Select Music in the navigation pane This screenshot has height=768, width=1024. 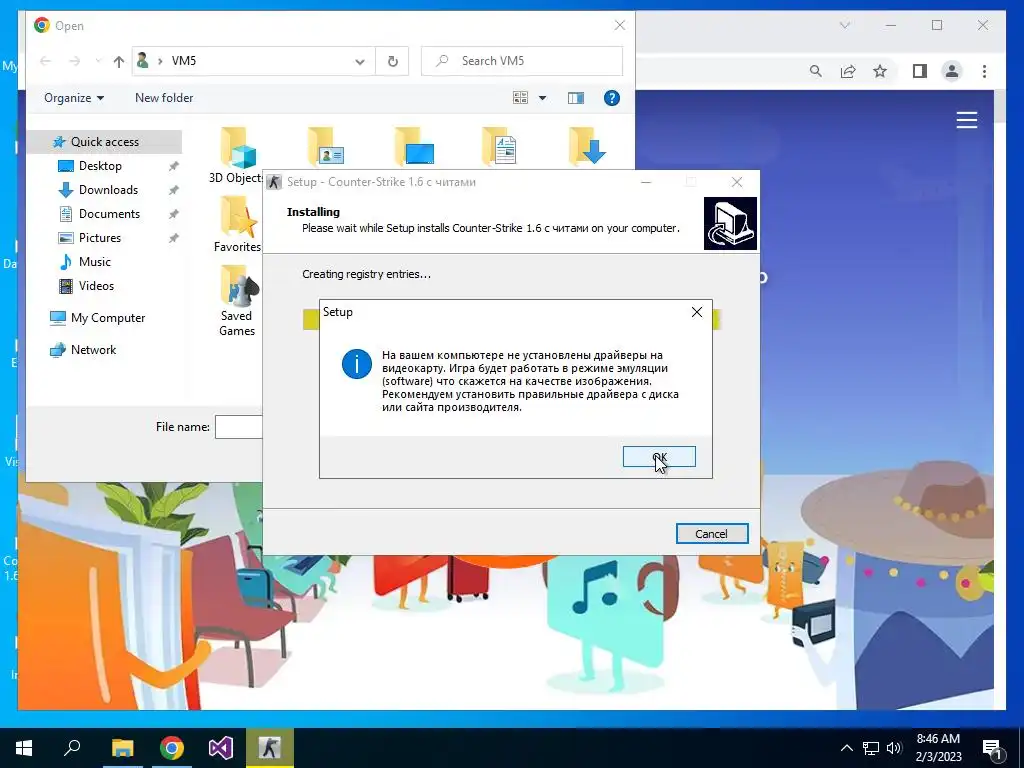[95, 262]
